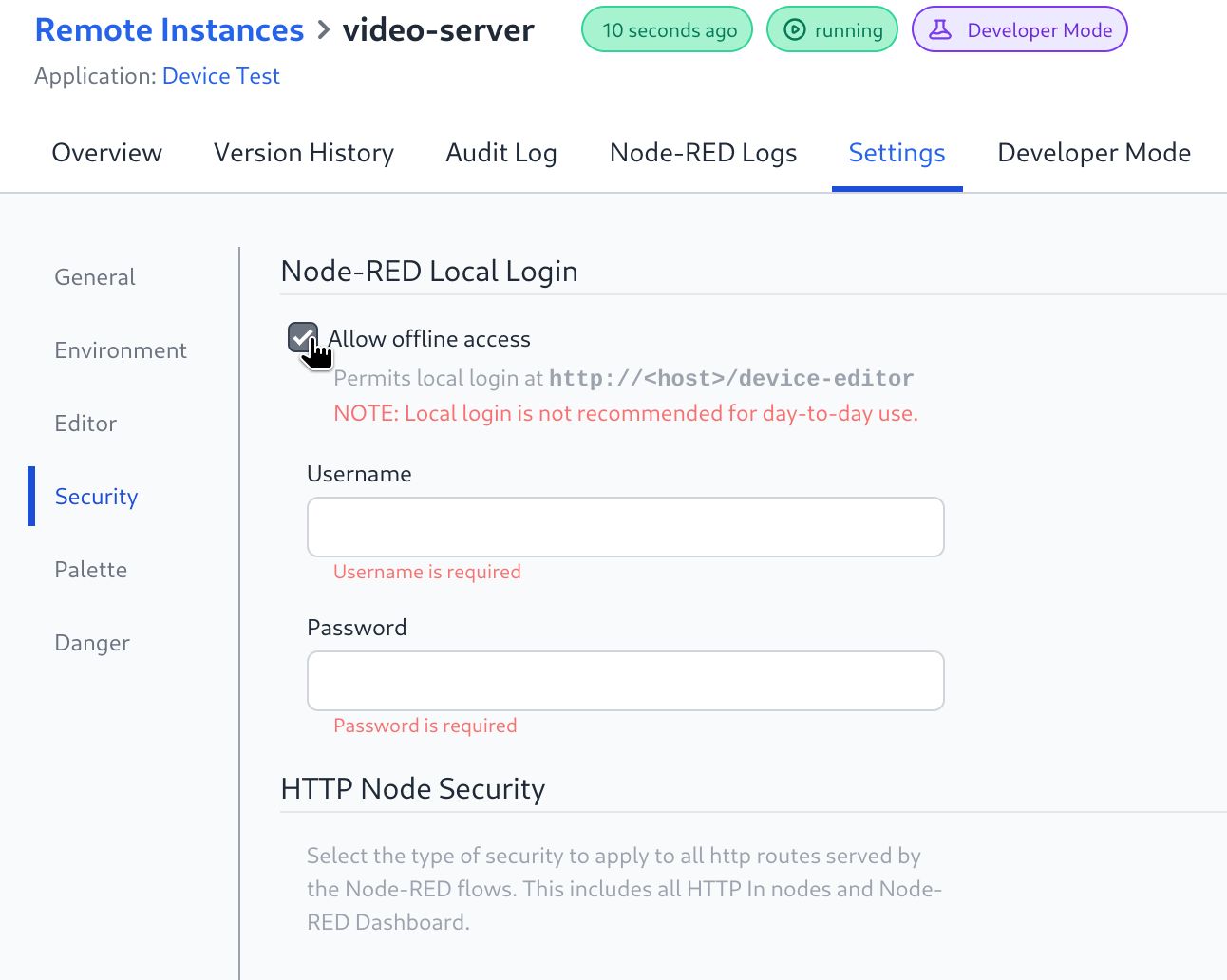View the Audit Log tab
The width and height of the screenshot is (1227, 980).
tap(500, 153)
